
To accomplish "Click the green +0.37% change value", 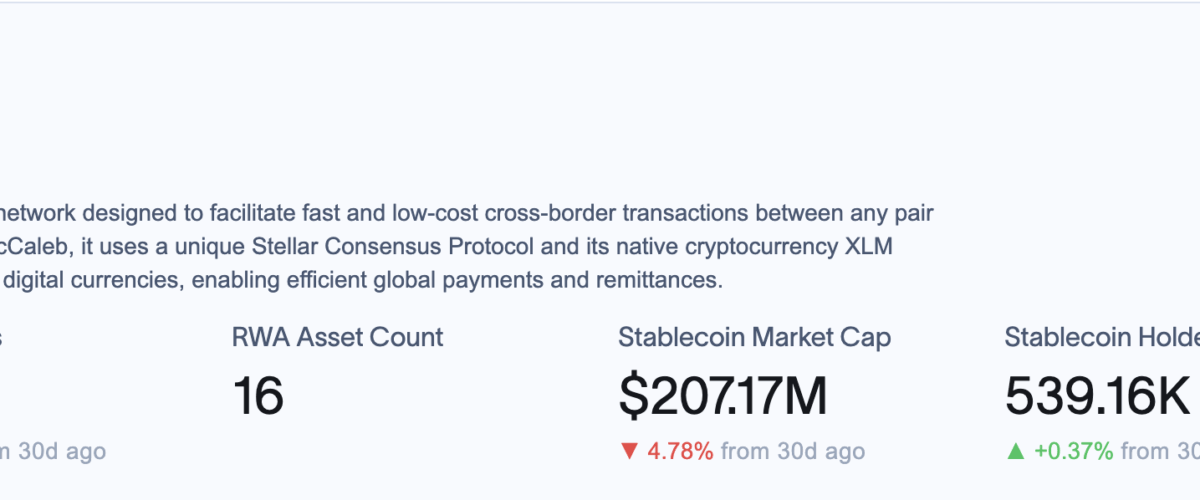I will point(1073,451).
